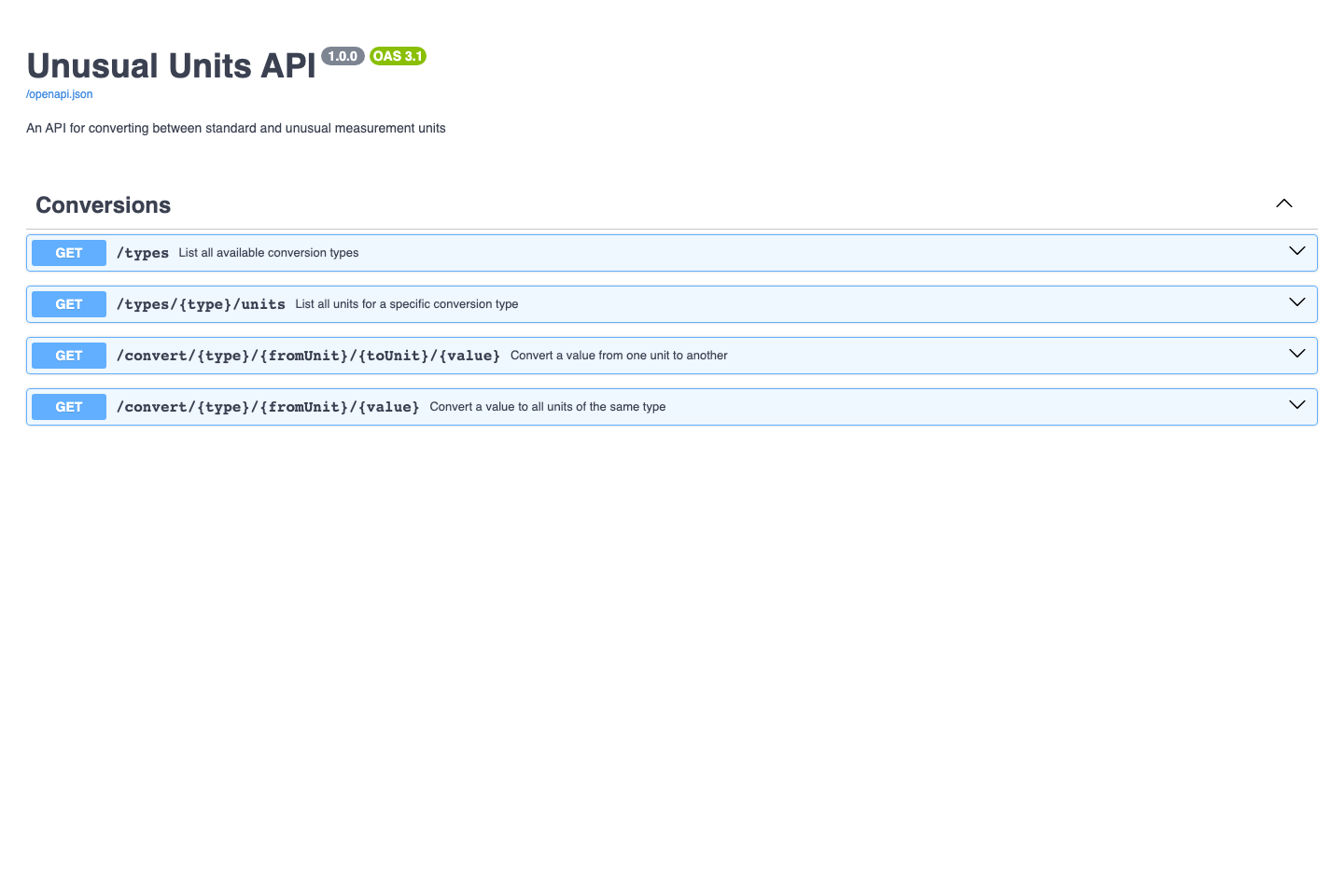
Task: Select the /types endpoint path text
Action: [x=142, y=252]
